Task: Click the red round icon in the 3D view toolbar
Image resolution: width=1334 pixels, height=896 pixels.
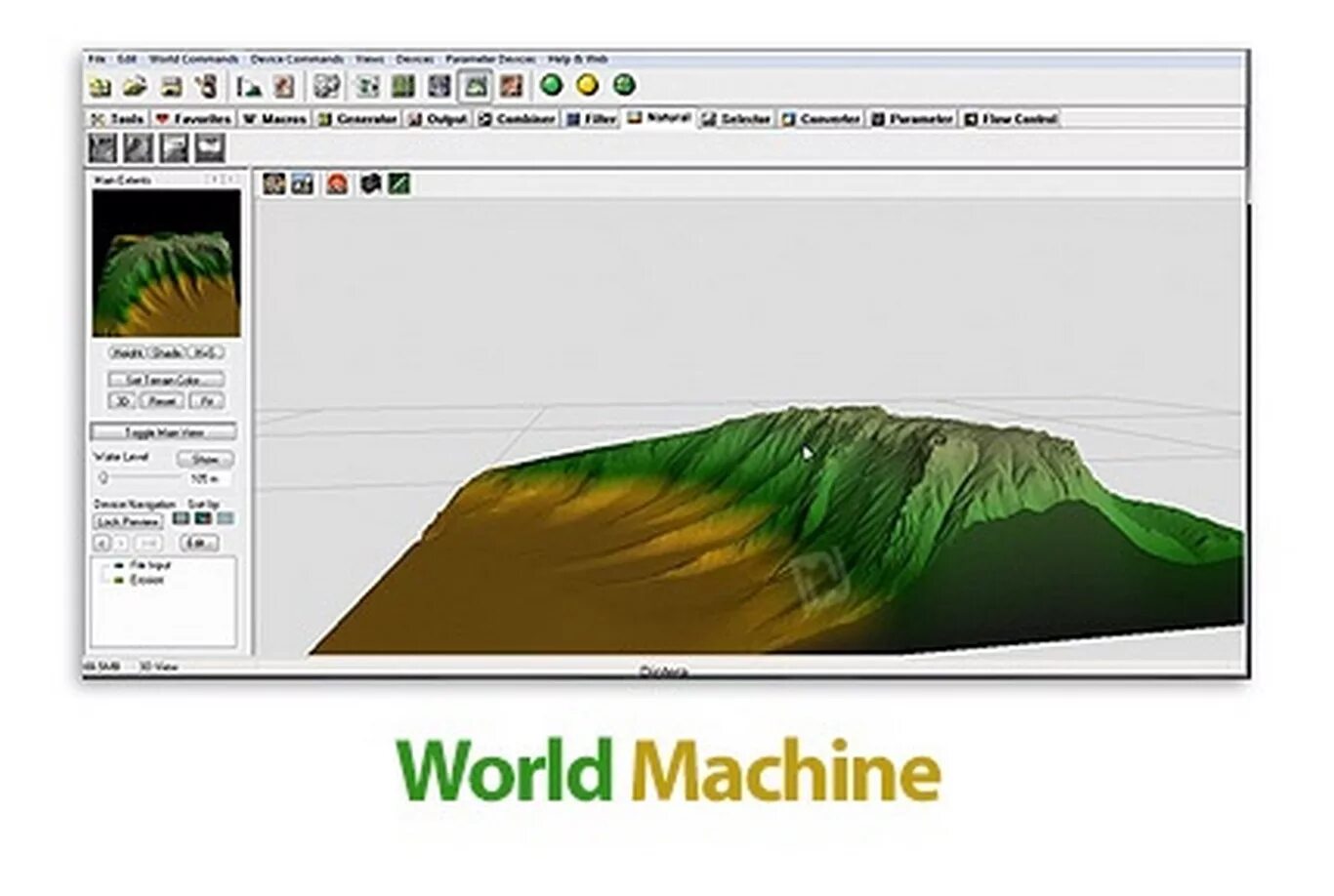Action: [337, 183]
